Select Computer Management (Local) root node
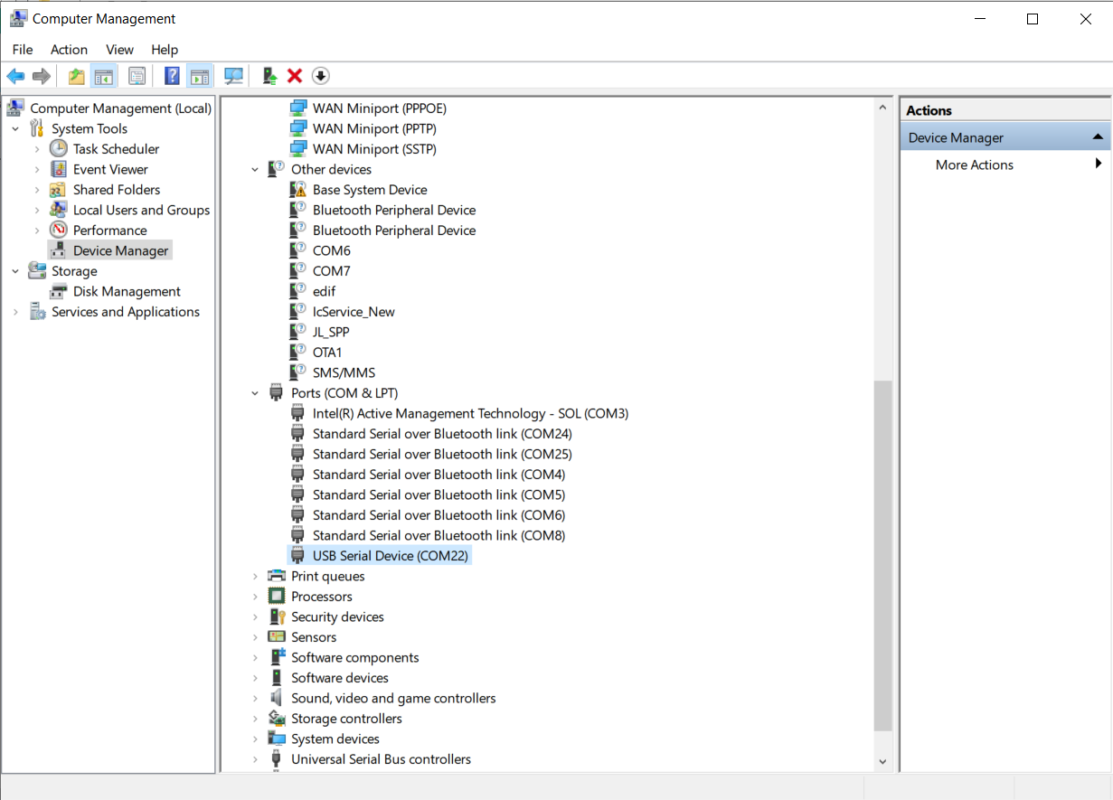Image resolution: width=1113 pixels, height=800 pixels. coord(121,109)
